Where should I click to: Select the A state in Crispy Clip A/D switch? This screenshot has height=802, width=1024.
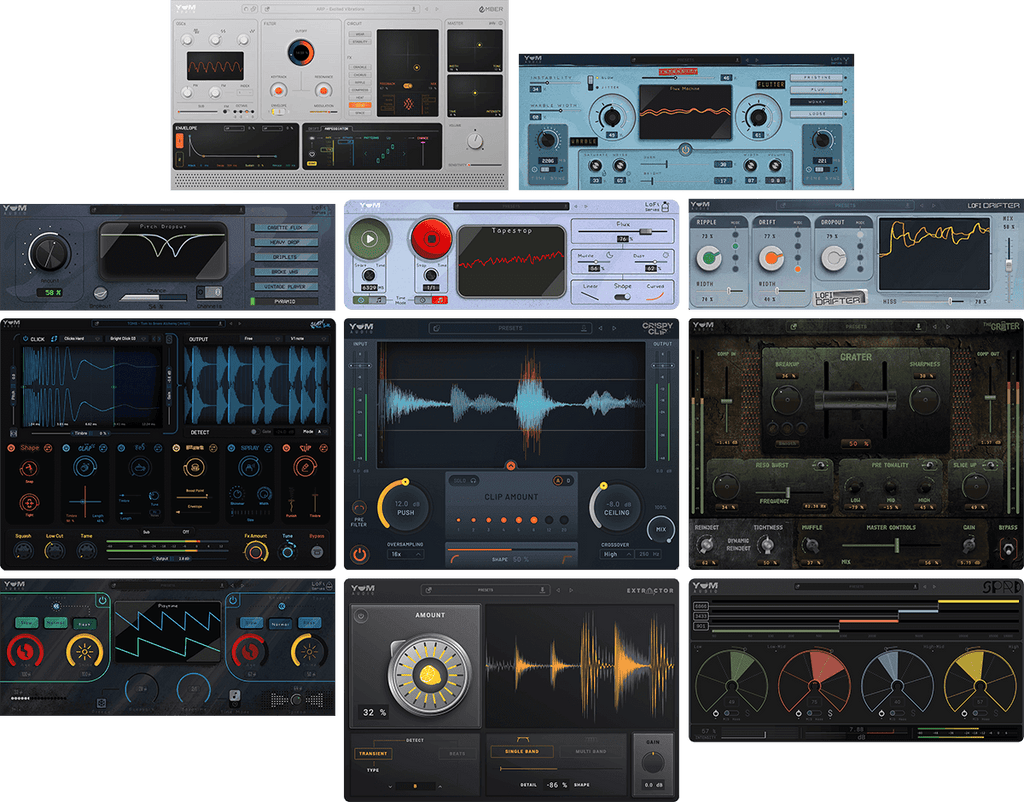[x=558, y=481]
